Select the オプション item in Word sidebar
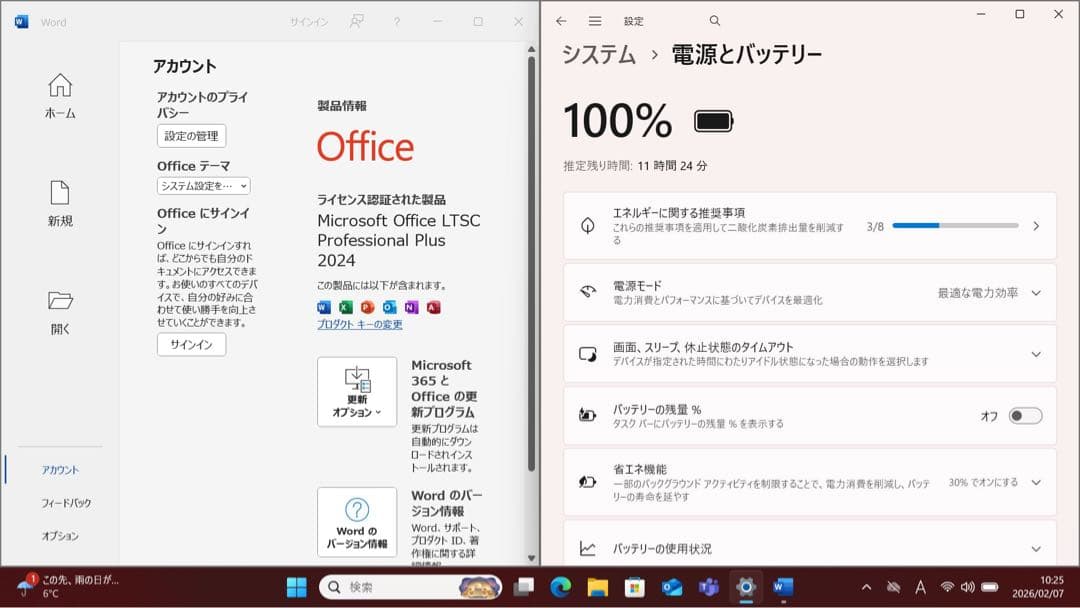Image resolution: width=1080 pixels, height=608 pixels. 60,536
